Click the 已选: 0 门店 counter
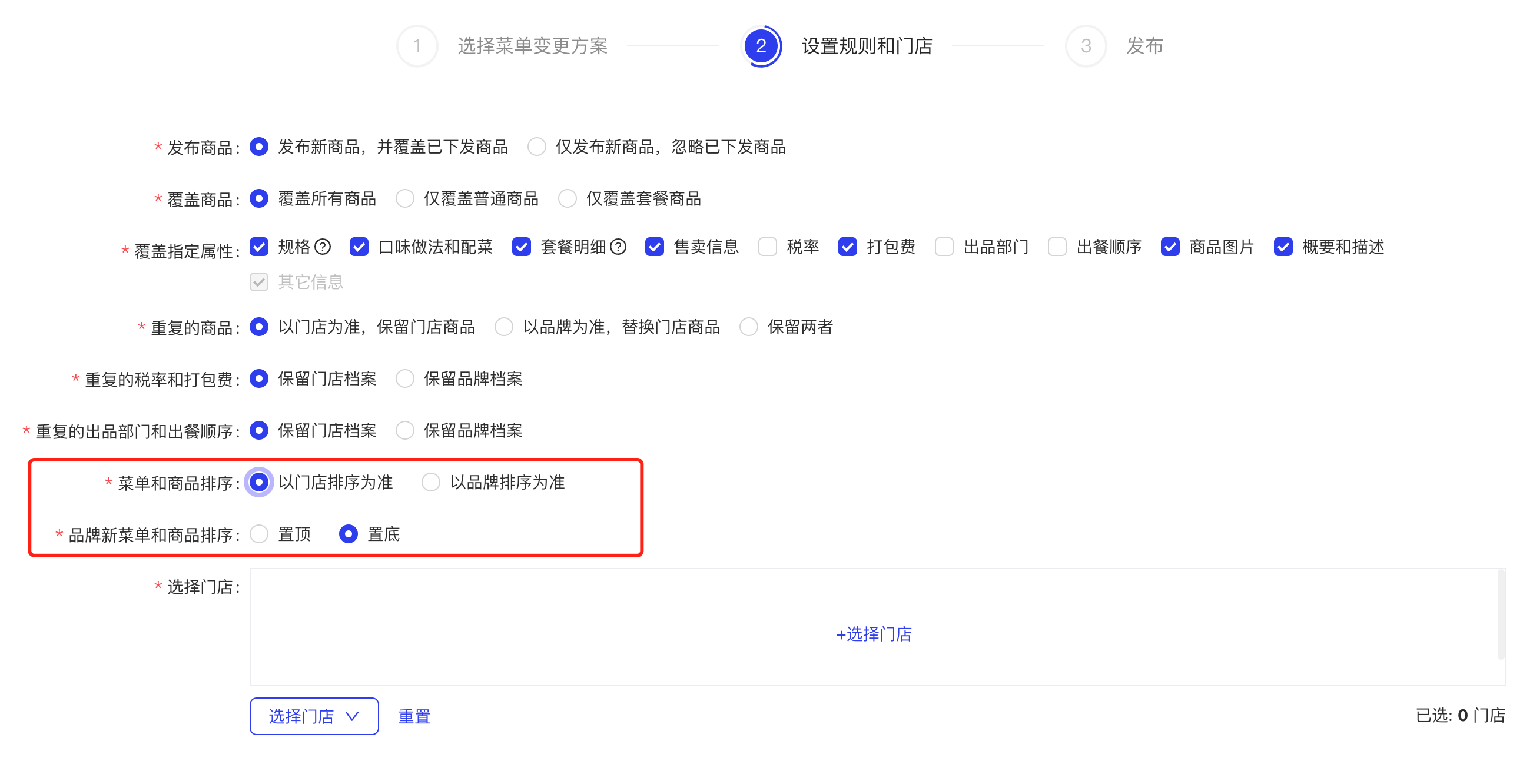Image resolution: width=1533 pixels, height=784 pixels. pyautogui.click(x=1461, y=715)
